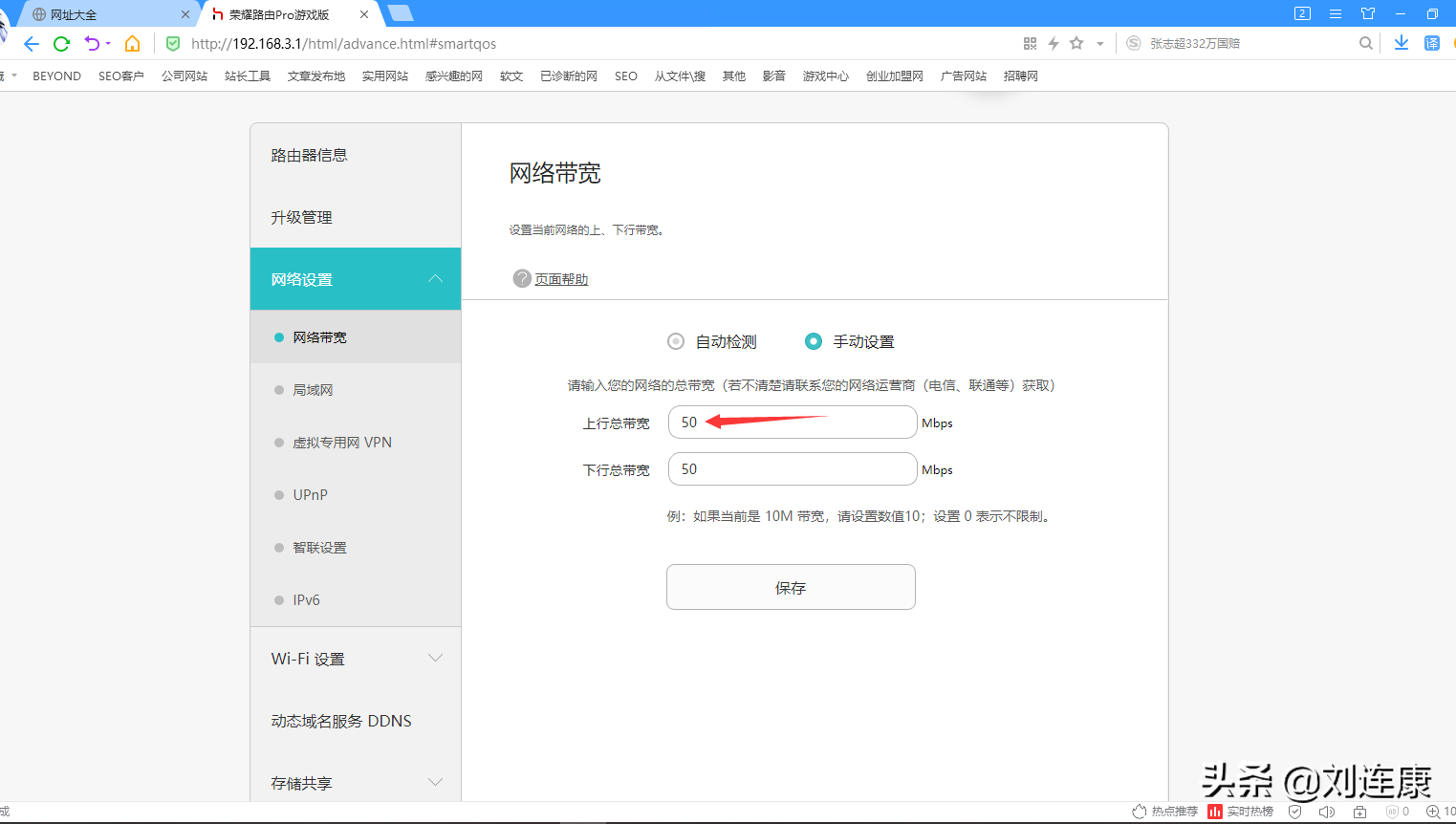Select the 自动检测 radio button
This screenshot has width=1456, height=824.
coord(676,340)
